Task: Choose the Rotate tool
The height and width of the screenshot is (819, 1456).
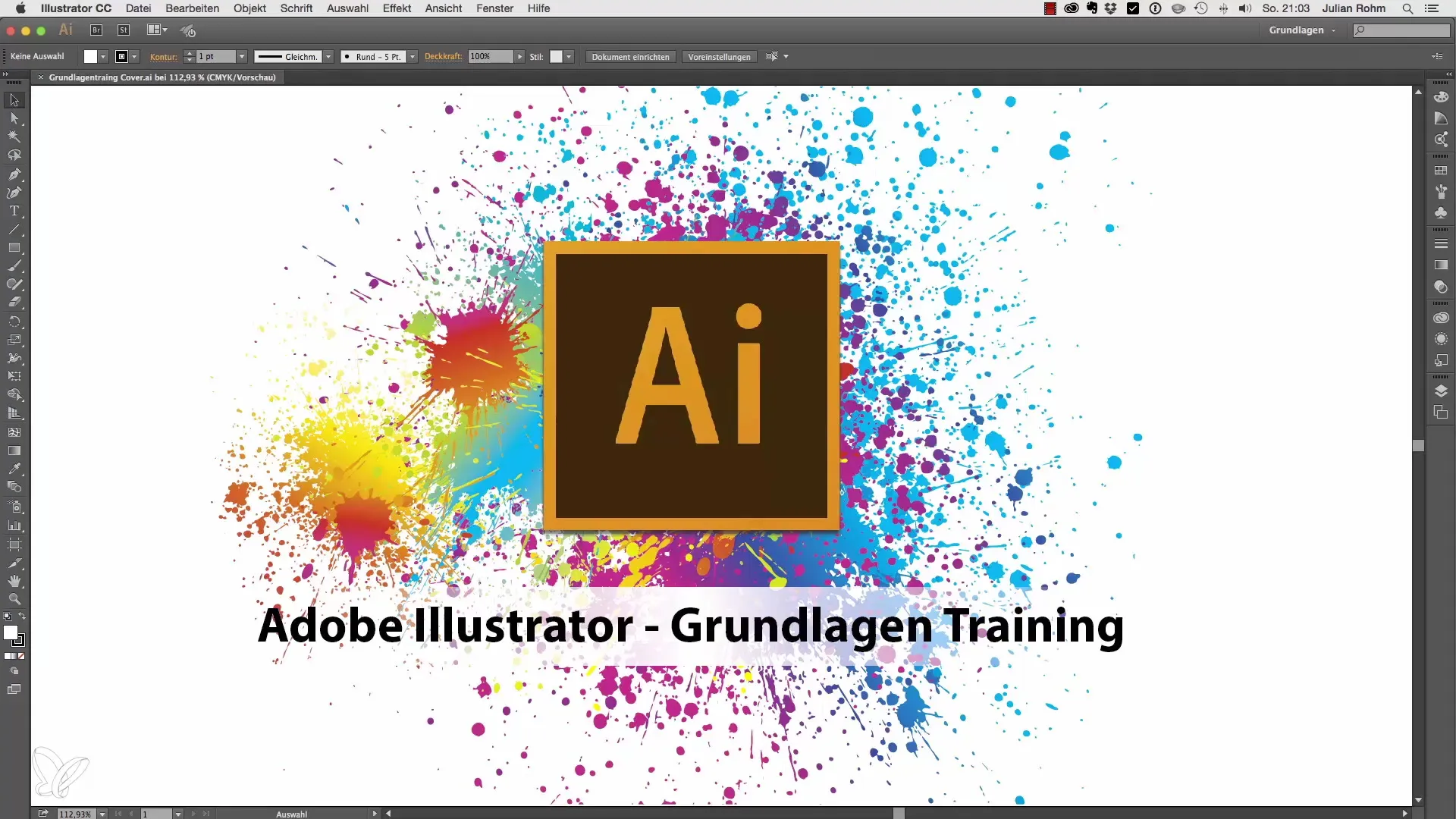Action: (14, 322)
